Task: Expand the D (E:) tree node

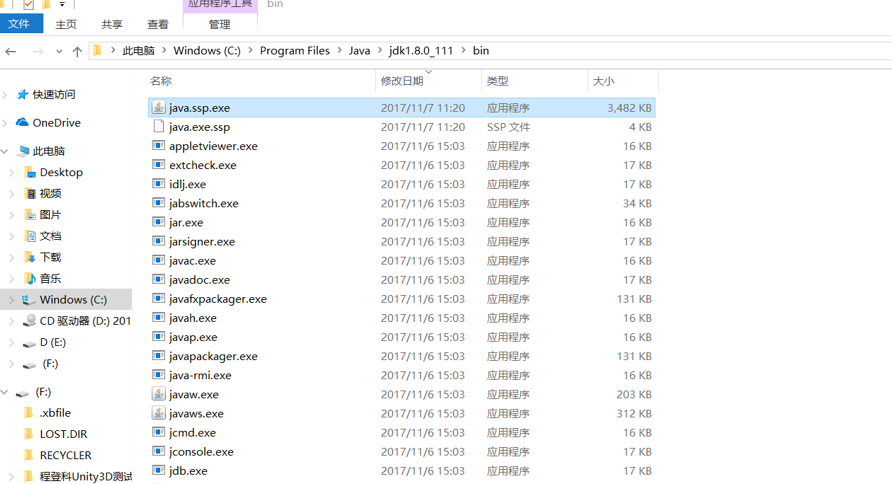Action: click(x=12, y=342)
